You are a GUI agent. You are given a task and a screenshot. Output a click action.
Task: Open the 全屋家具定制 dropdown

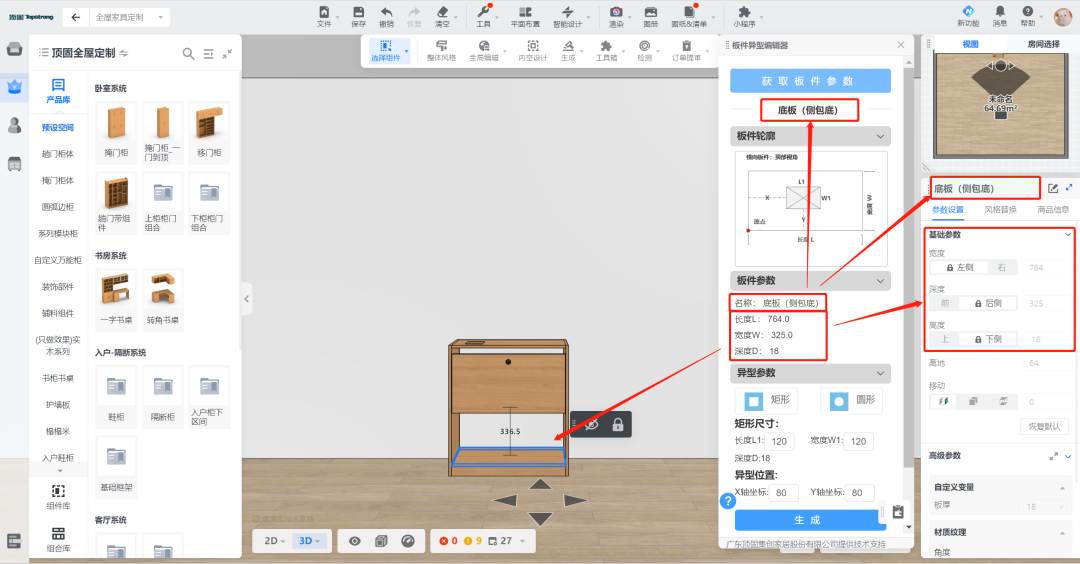(x=130, y=17)
